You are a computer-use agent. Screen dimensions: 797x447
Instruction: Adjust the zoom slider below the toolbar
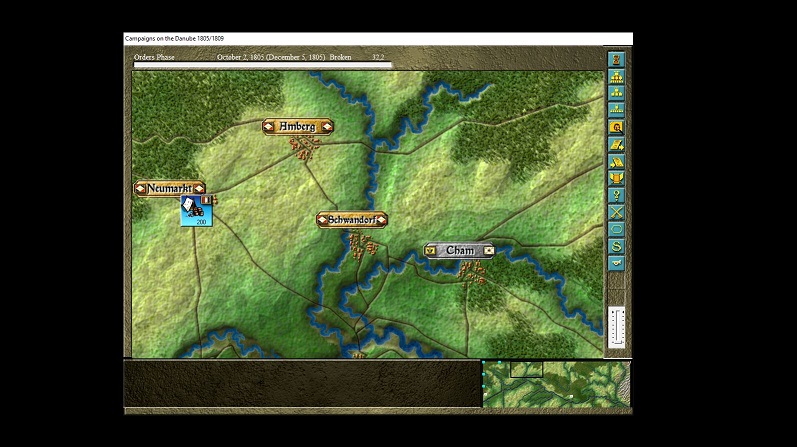617,327
